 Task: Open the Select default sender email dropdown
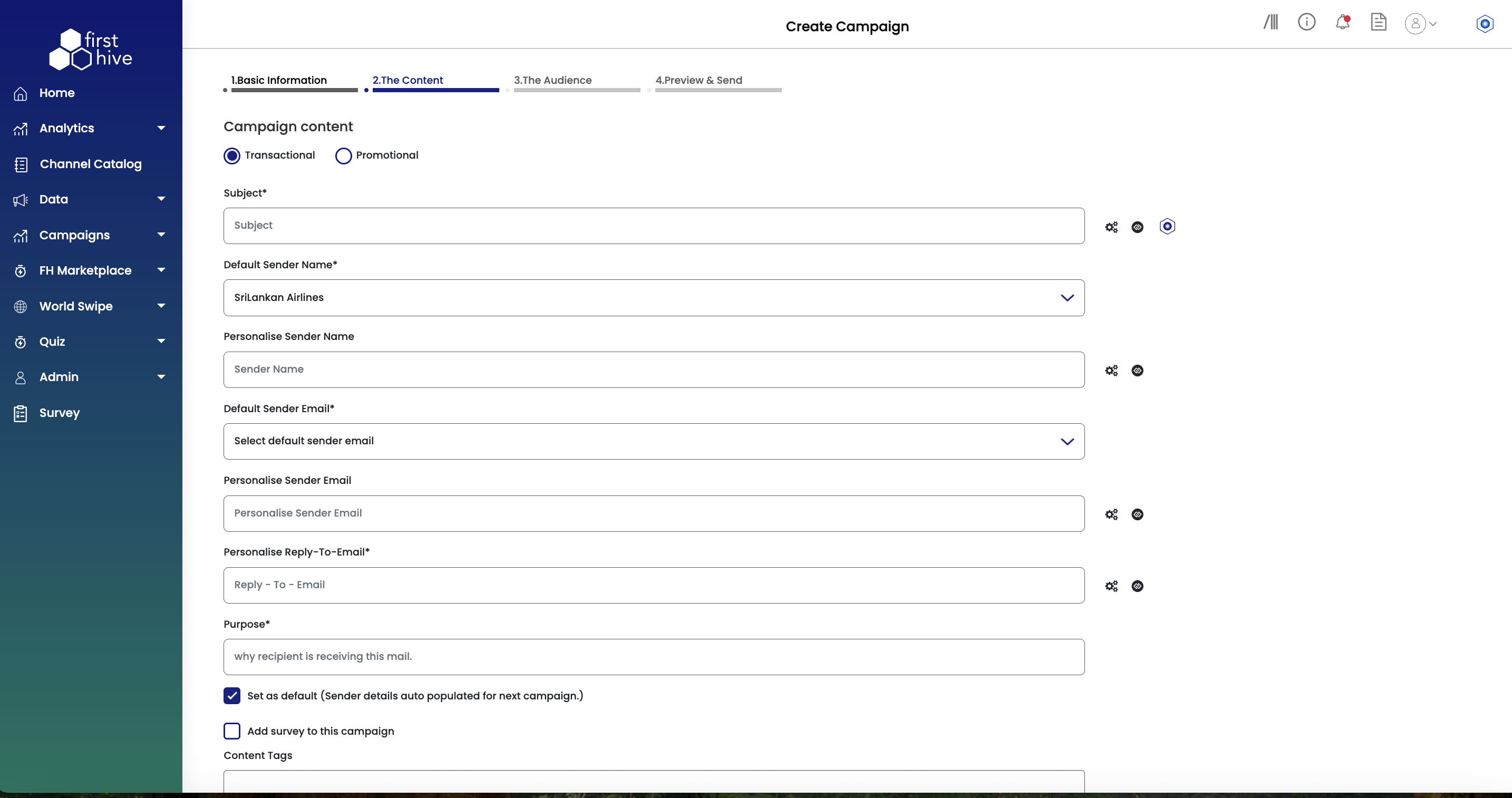[x=654, y=441]
